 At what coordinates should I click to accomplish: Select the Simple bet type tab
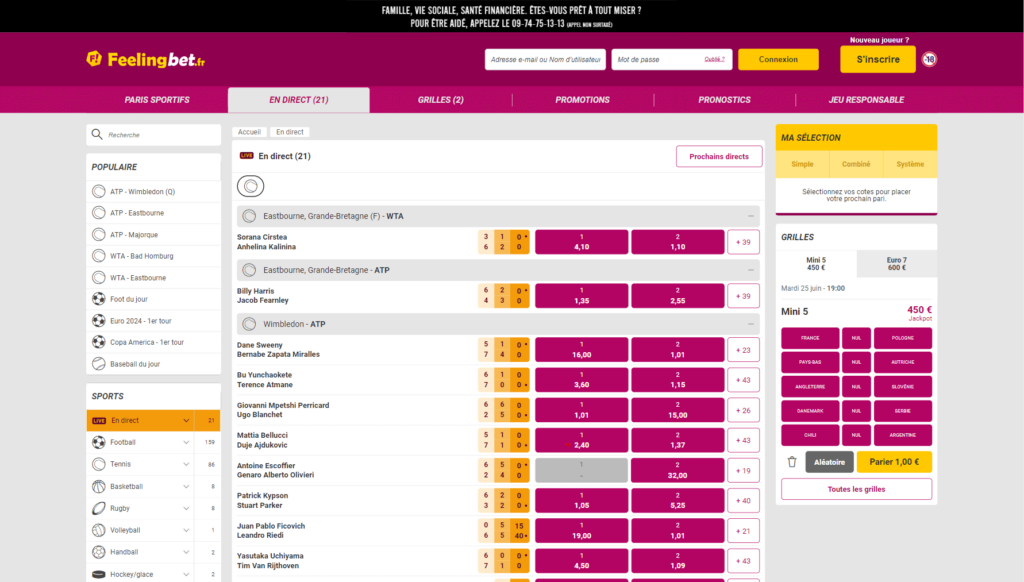[x=802, y=164]
